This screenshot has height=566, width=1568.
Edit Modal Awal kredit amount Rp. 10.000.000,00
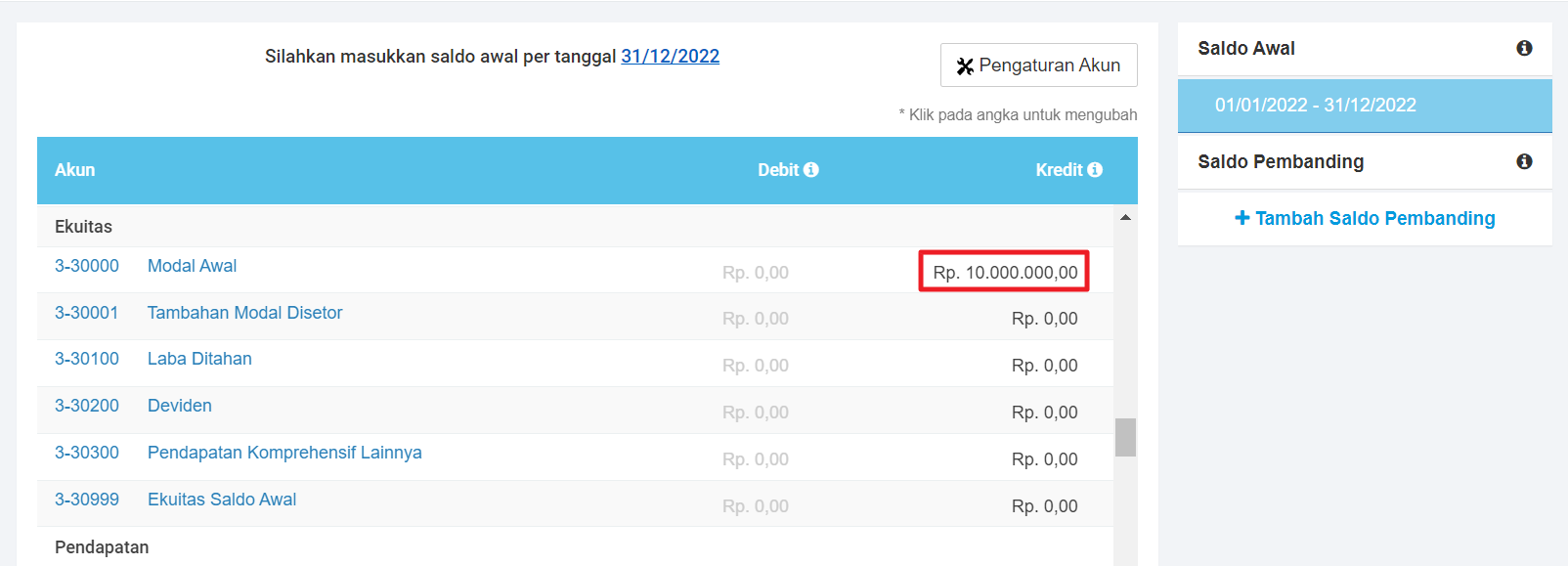point(1004,273)
